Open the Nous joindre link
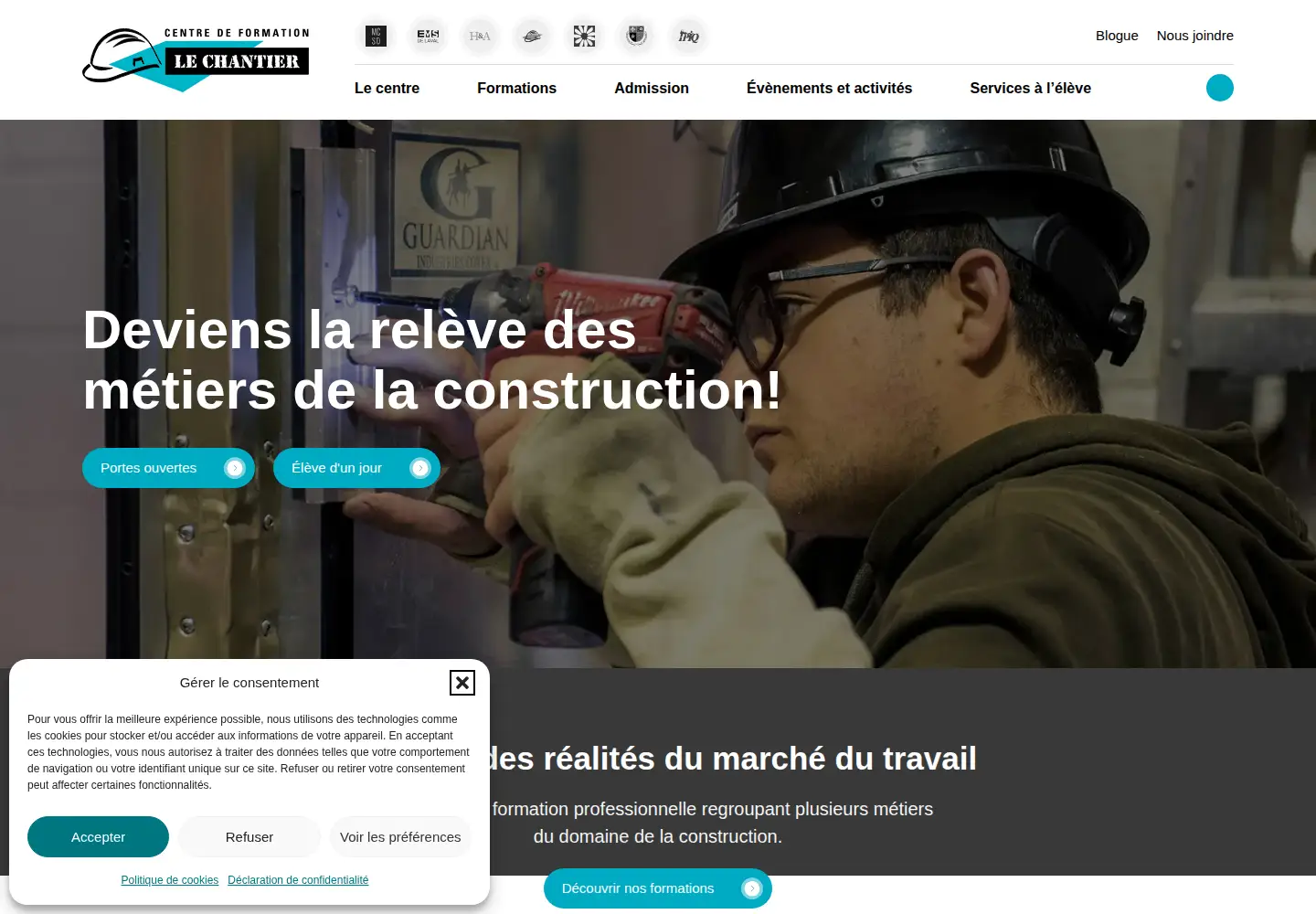Screen dimensions: 1316x914 click(1194, 36)
